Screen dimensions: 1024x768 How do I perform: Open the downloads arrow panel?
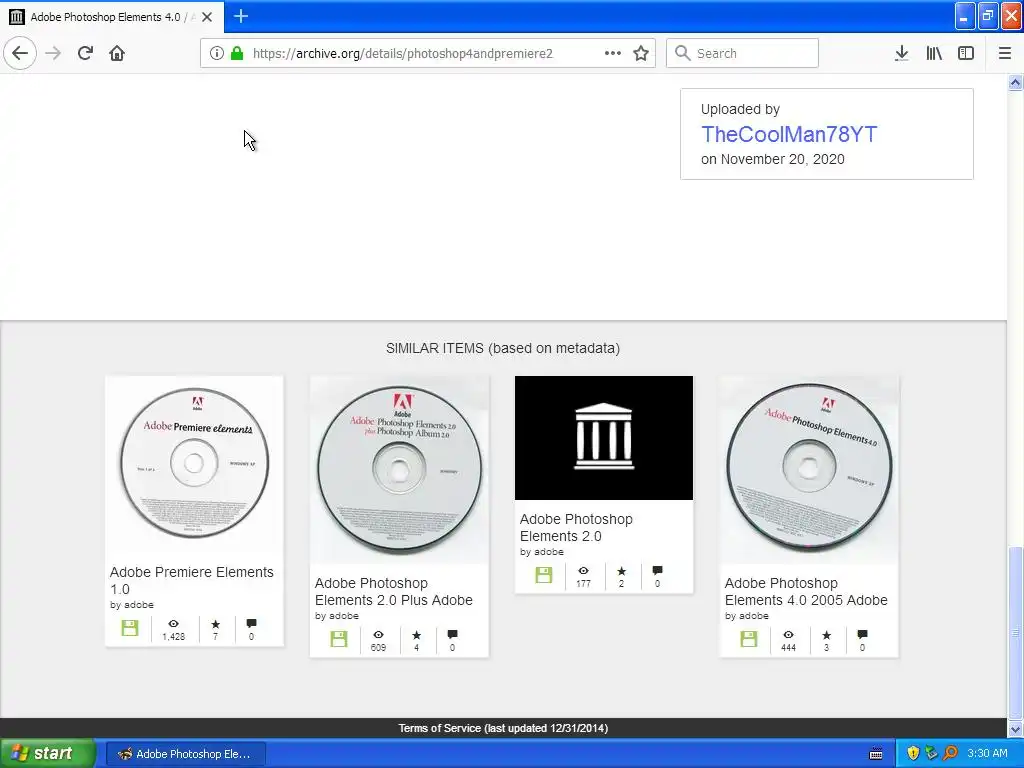tap(901, 53)
